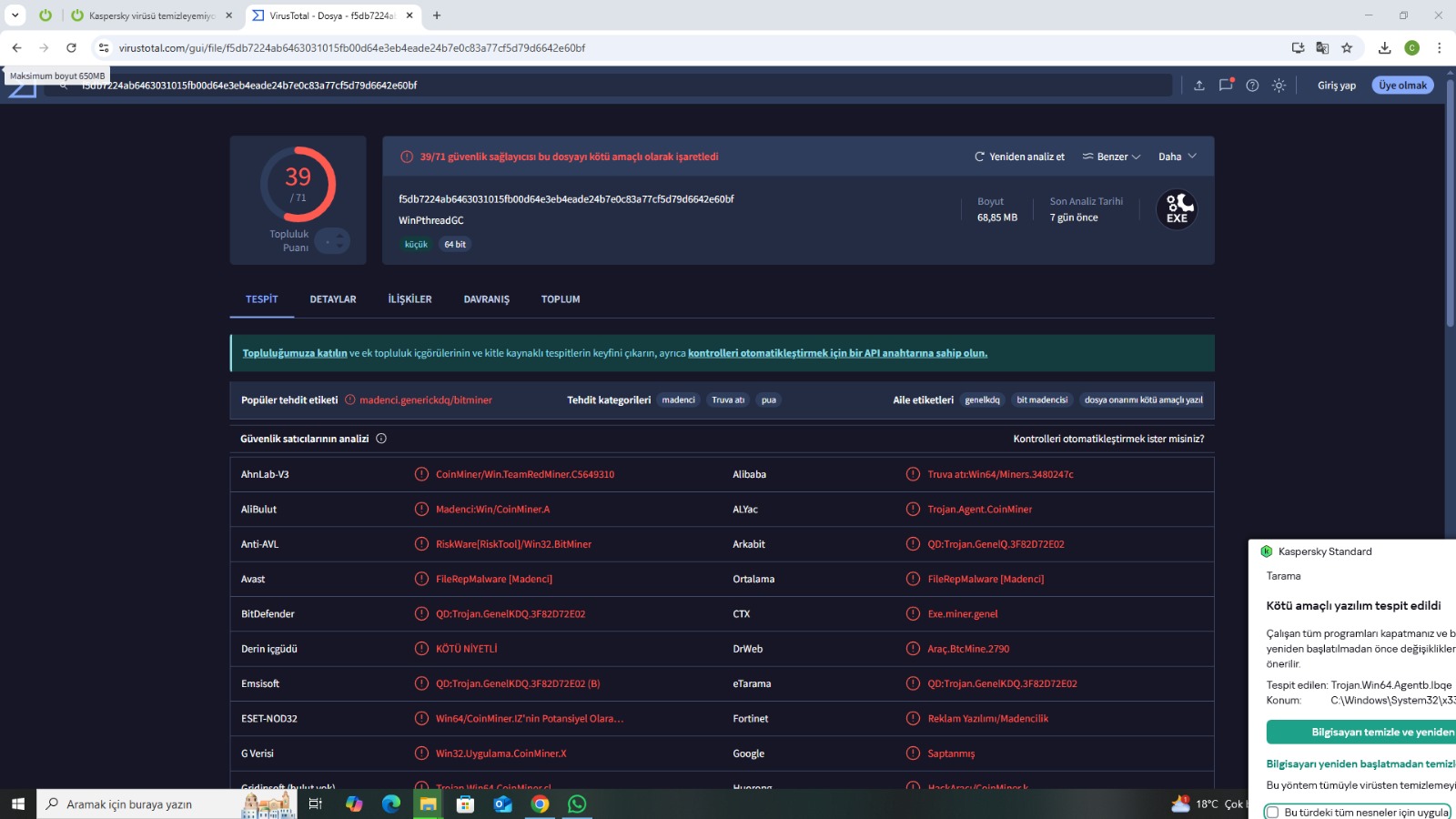Viewport: 1456px width, 819px height.
Task: Open WhatsApp from the taskbar
Action: [x=577, y=804]
